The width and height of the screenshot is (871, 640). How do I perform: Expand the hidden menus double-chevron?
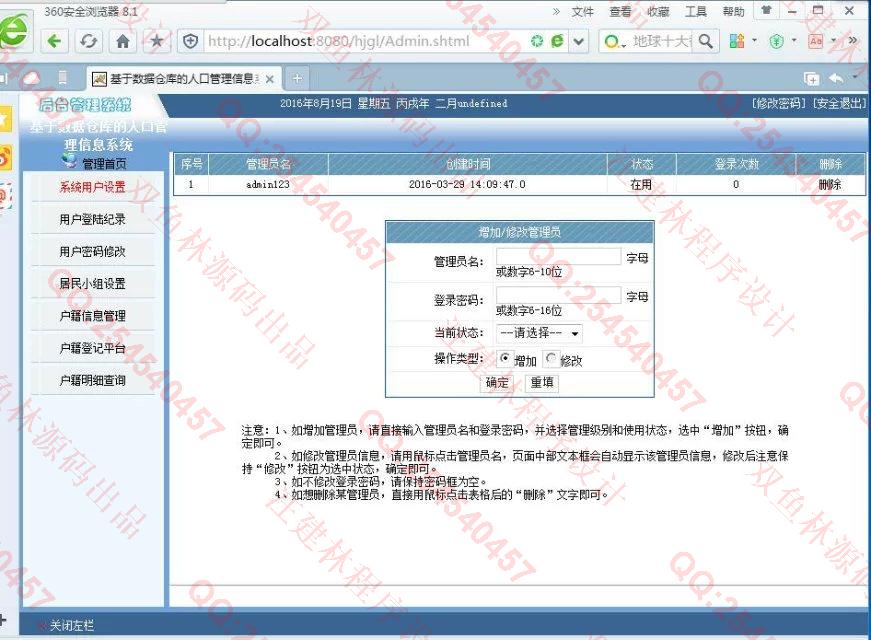click(556, 11)
